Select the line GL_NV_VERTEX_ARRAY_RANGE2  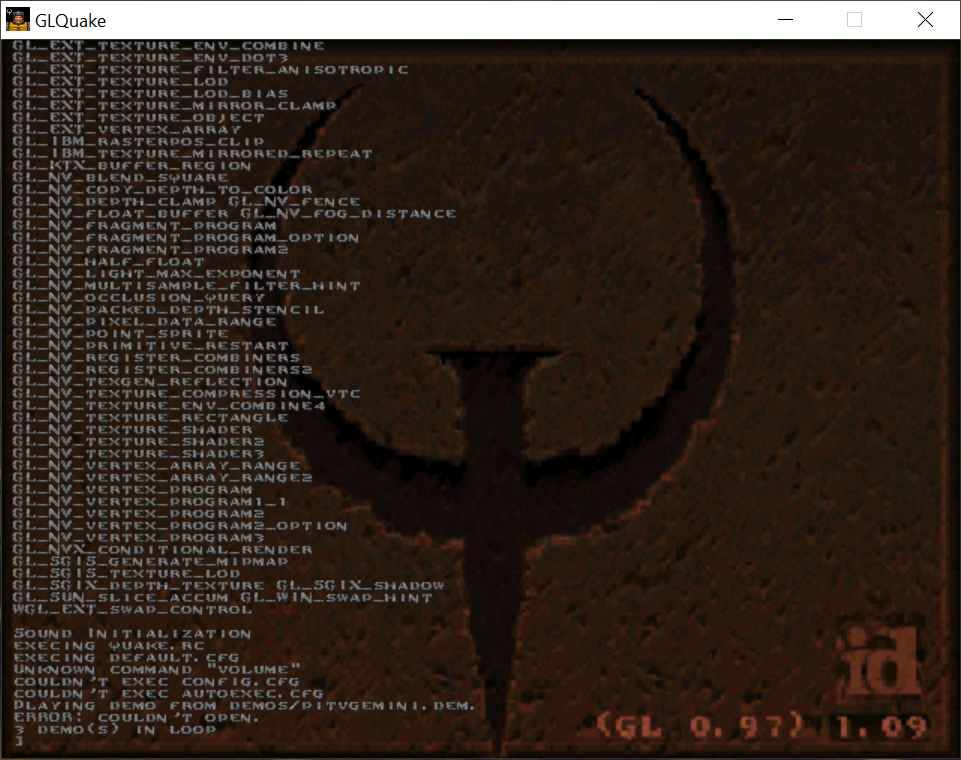click(x=162, y=478)
